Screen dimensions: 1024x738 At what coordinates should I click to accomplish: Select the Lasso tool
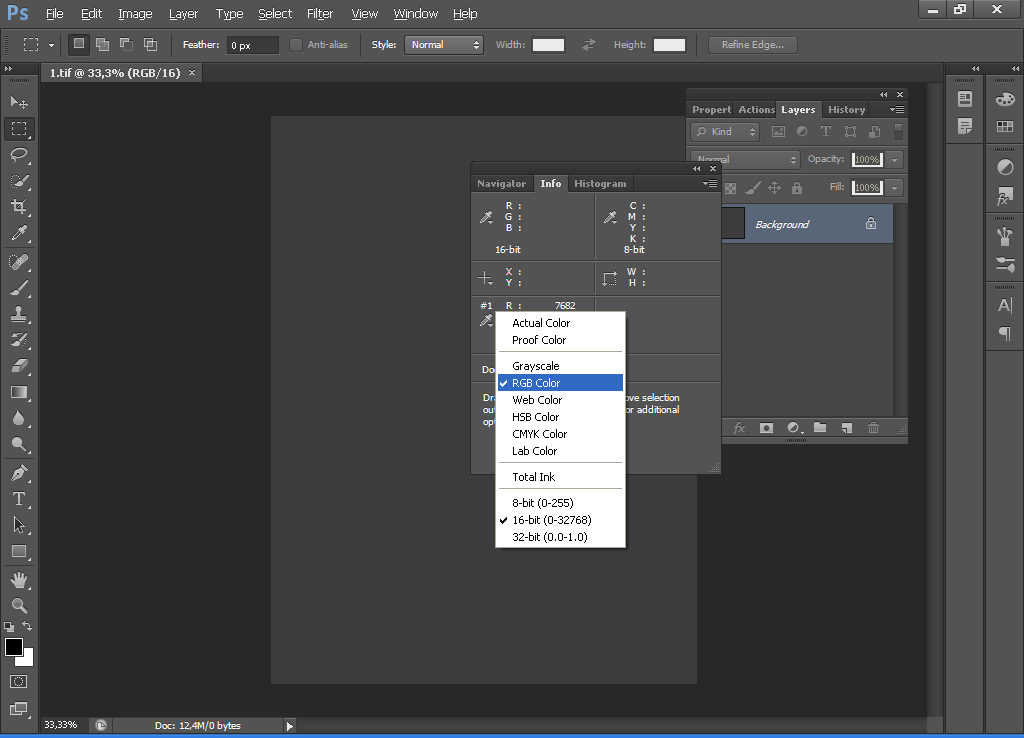click(x=19, y=154)
